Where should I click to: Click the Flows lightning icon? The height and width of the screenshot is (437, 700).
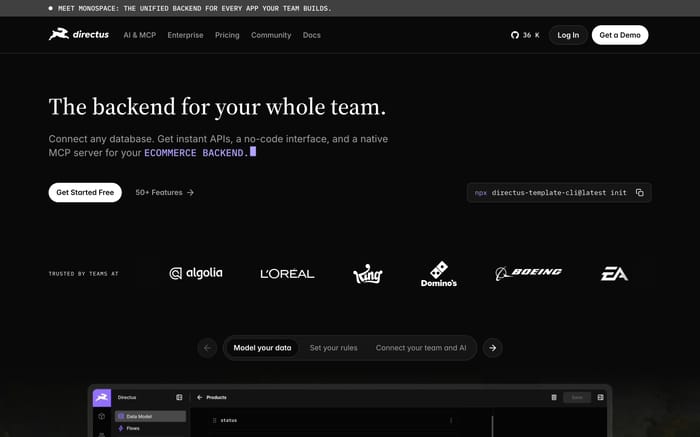point(121,428)
